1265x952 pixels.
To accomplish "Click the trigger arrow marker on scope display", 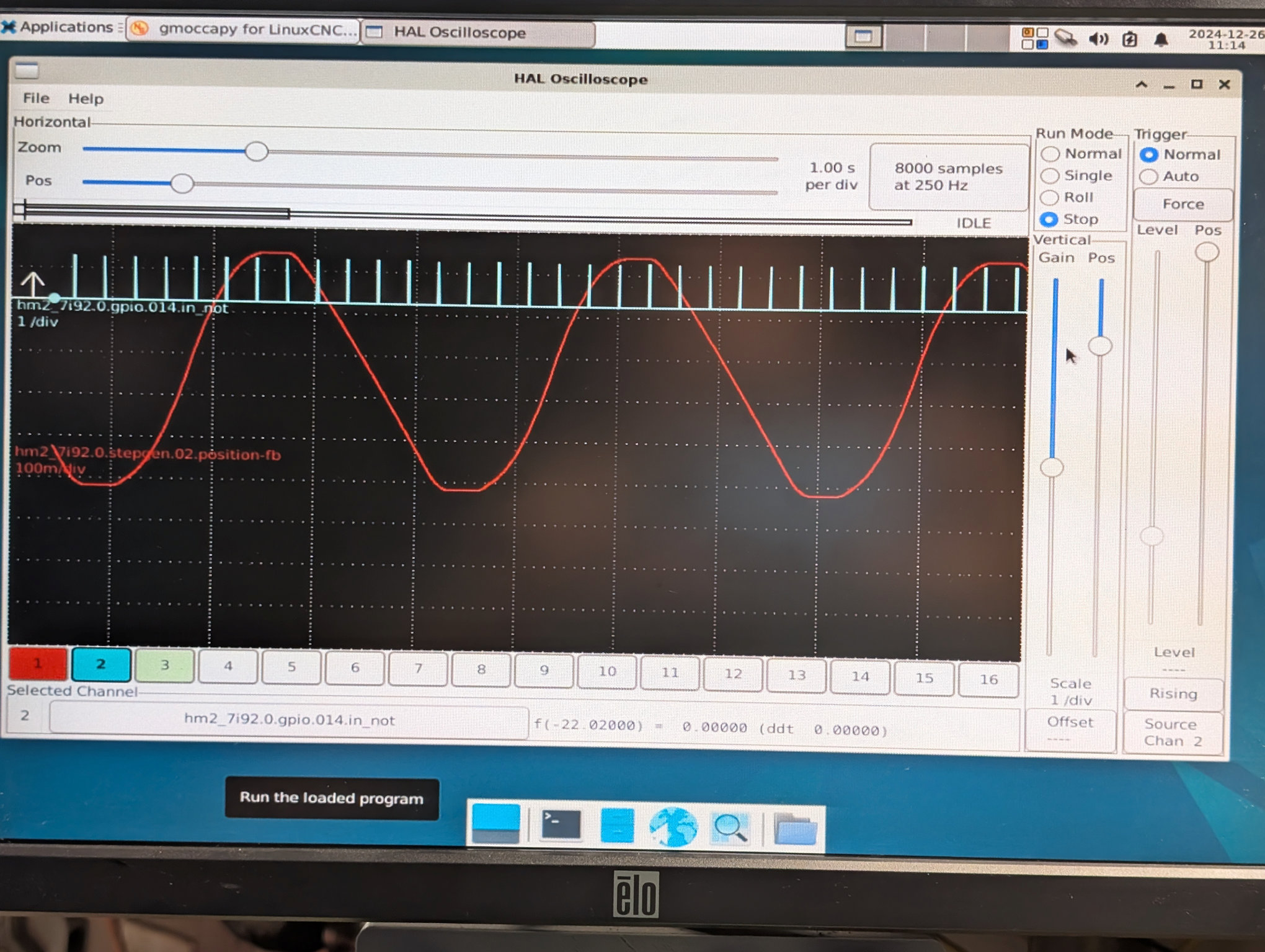I will 32,284.
